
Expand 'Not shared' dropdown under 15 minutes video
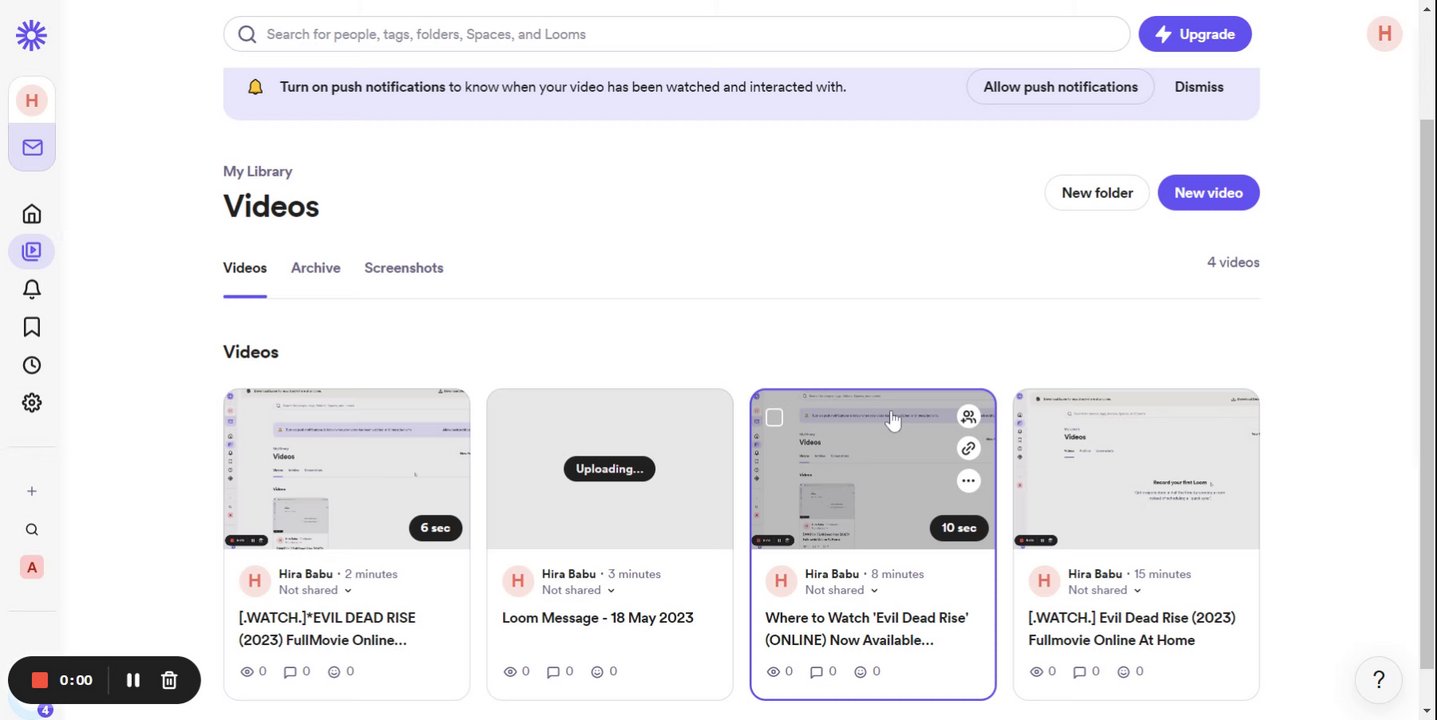[x=1104, y=590]
